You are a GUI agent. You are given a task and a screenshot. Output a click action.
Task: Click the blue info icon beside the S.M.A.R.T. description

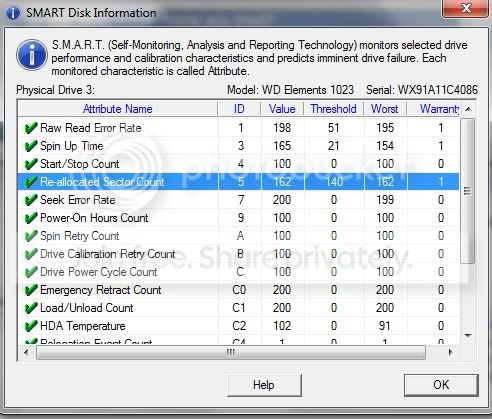(x=32, y=55)
